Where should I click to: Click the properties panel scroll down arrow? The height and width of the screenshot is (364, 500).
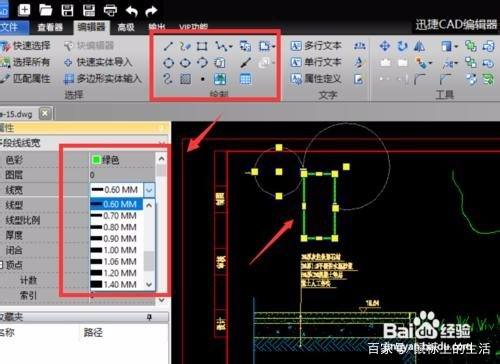coord(162,300)
